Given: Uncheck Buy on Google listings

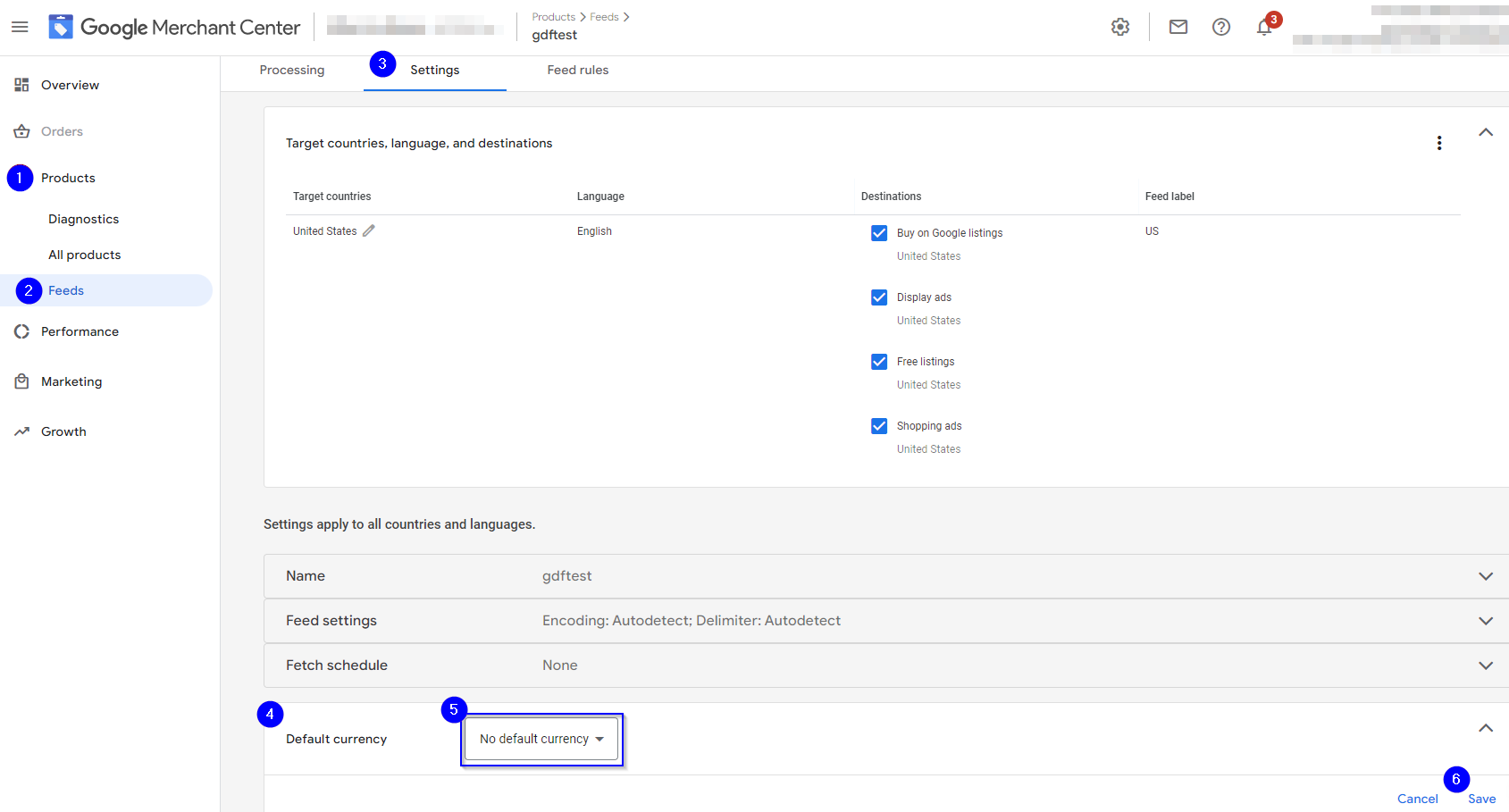Looking at the screenshot, I should click(x=879, y=233).
